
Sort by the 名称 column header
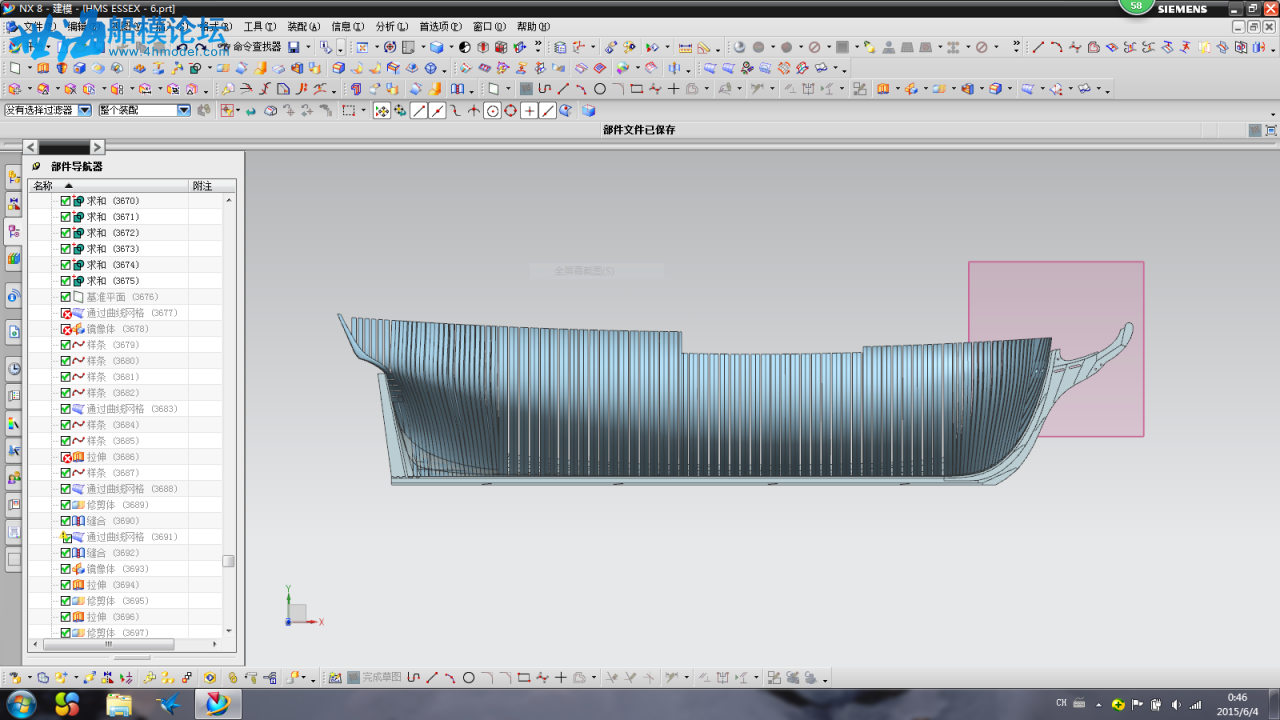(108, 186)
